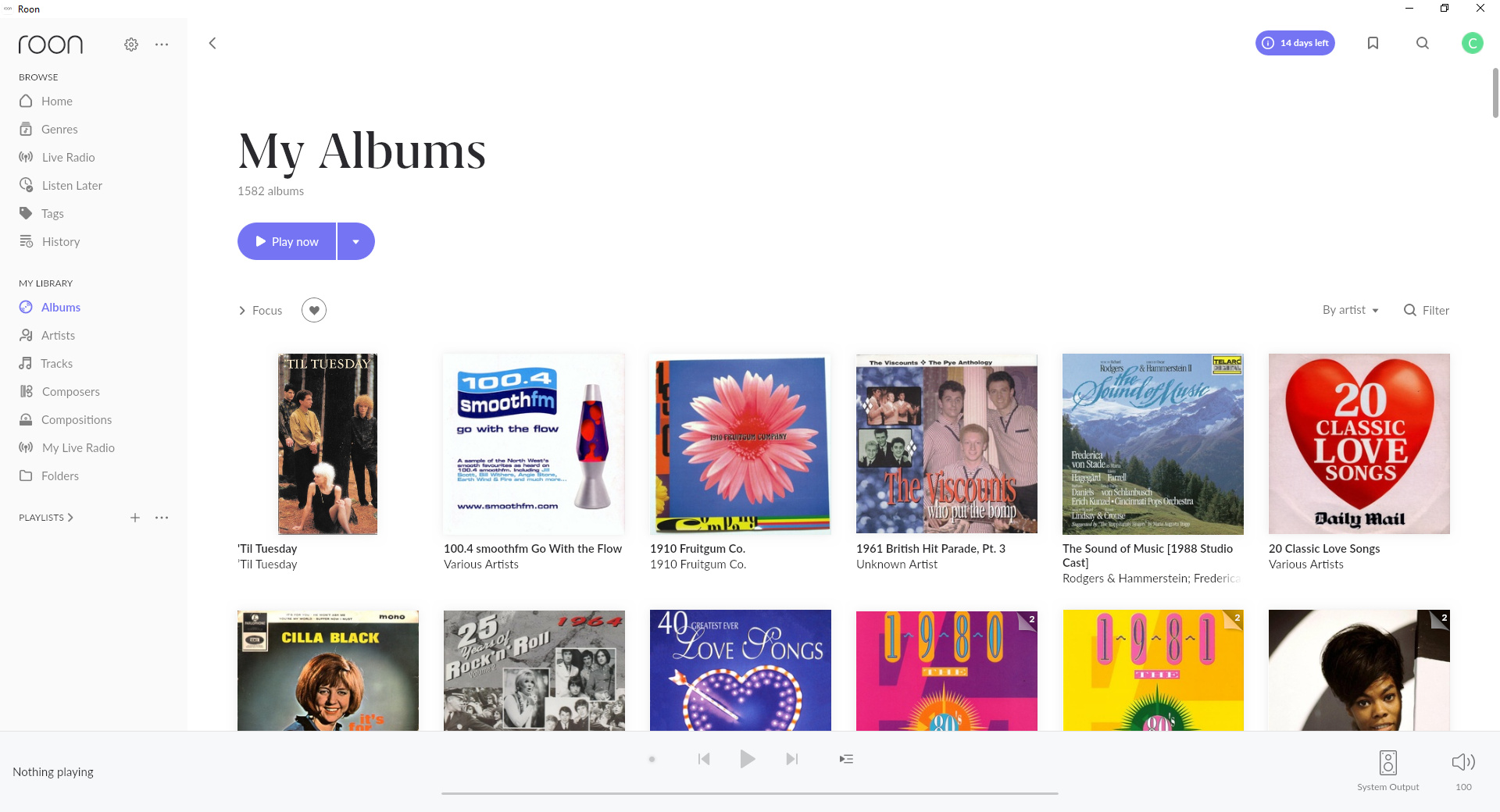Viewport: 1500px width, 812px height.
Task: Go back using the left arrow
Action: tap(212, 43)
